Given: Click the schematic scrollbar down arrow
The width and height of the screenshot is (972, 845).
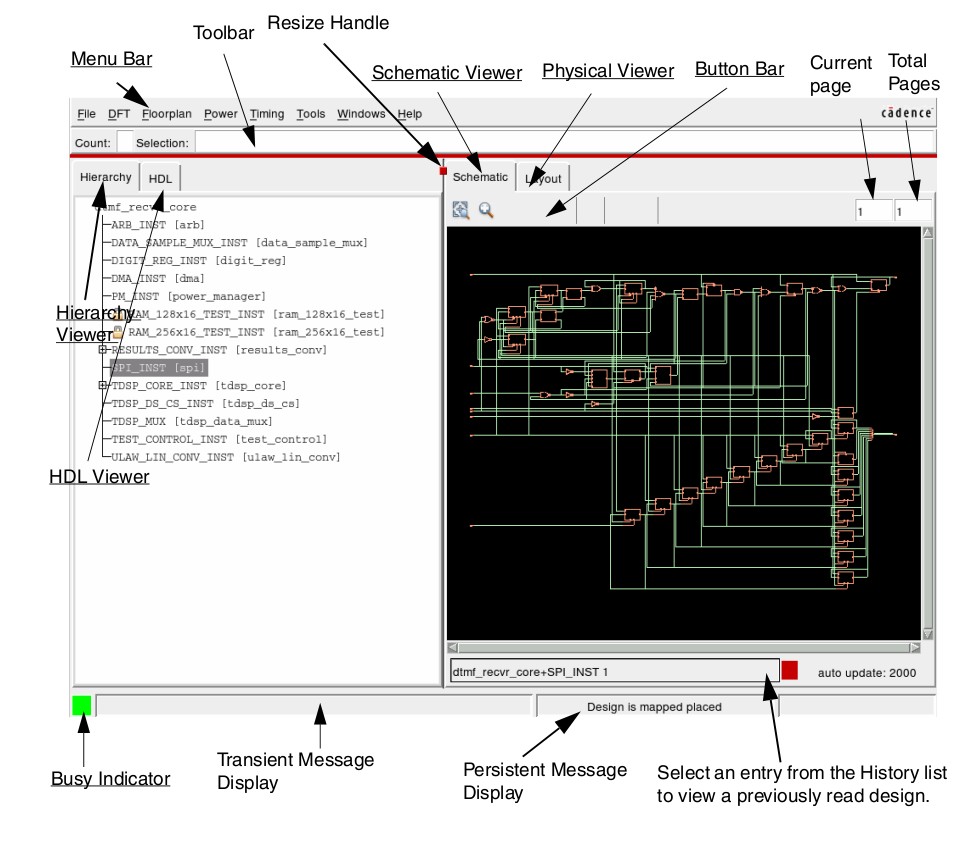Looking at the screenshot, I should [x=928, y=634].
